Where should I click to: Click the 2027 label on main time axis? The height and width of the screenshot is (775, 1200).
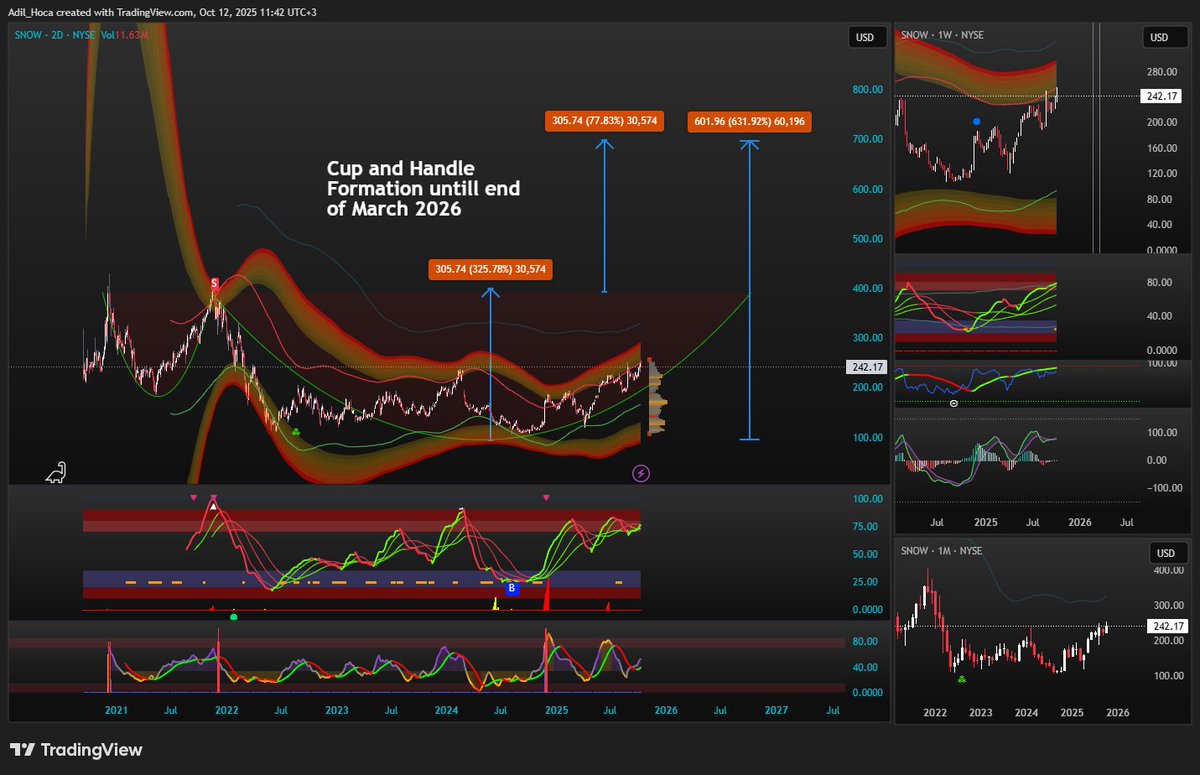click(x=776, y=710)
